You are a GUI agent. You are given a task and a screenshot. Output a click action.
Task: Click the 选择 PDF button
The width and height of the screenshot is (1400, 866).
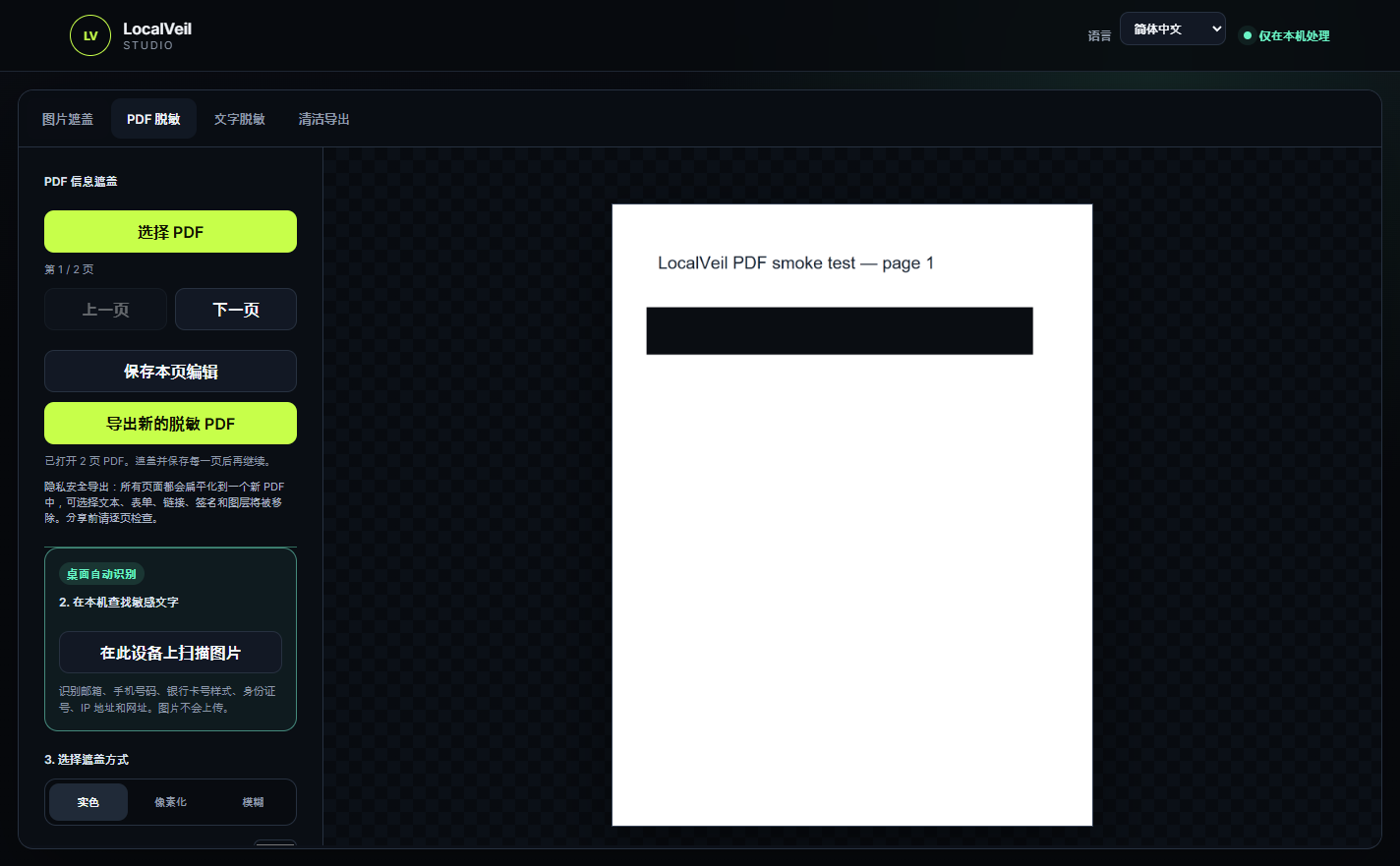[170, 232]
